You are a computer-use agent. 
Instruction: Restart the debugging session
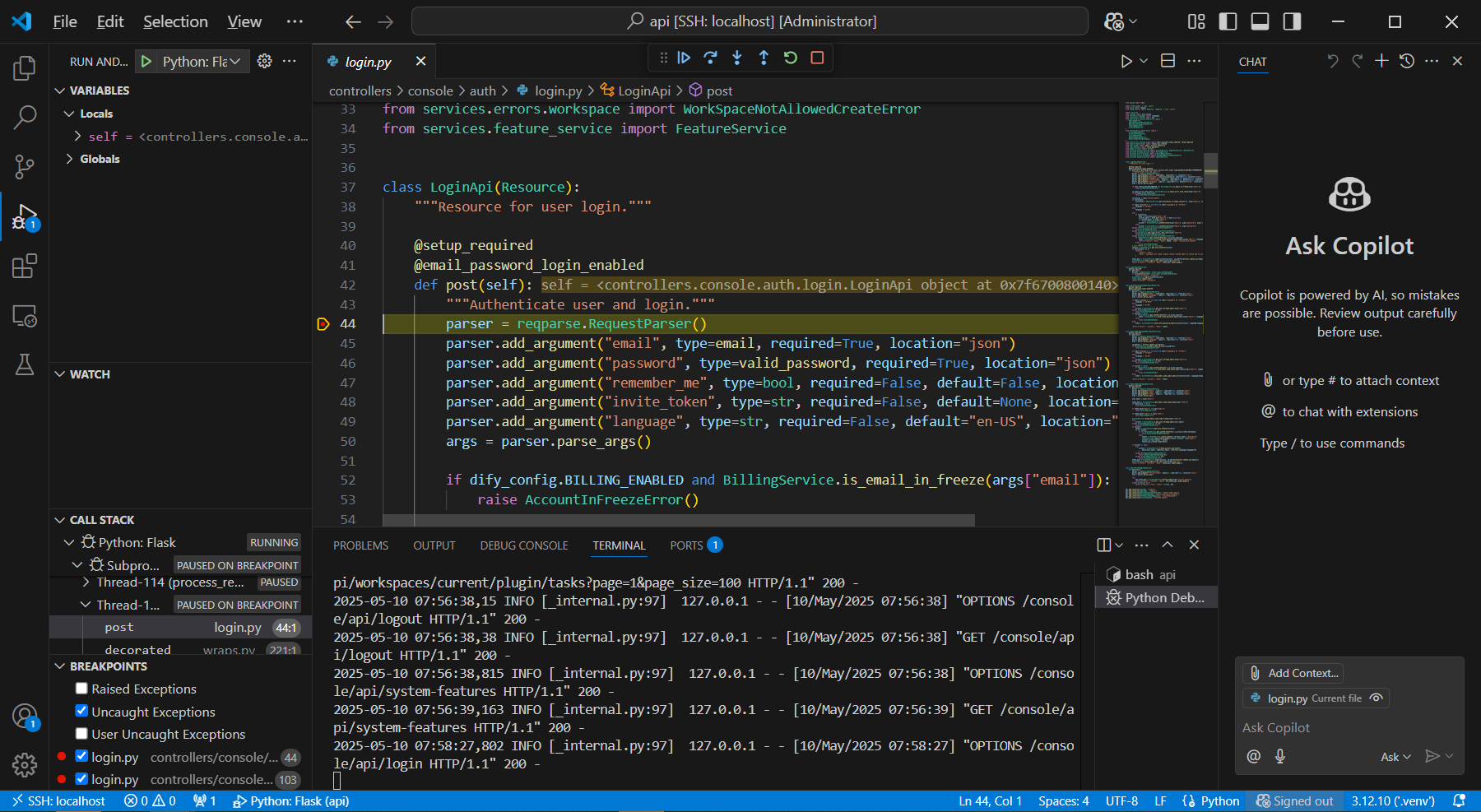(x=791, y=58)
